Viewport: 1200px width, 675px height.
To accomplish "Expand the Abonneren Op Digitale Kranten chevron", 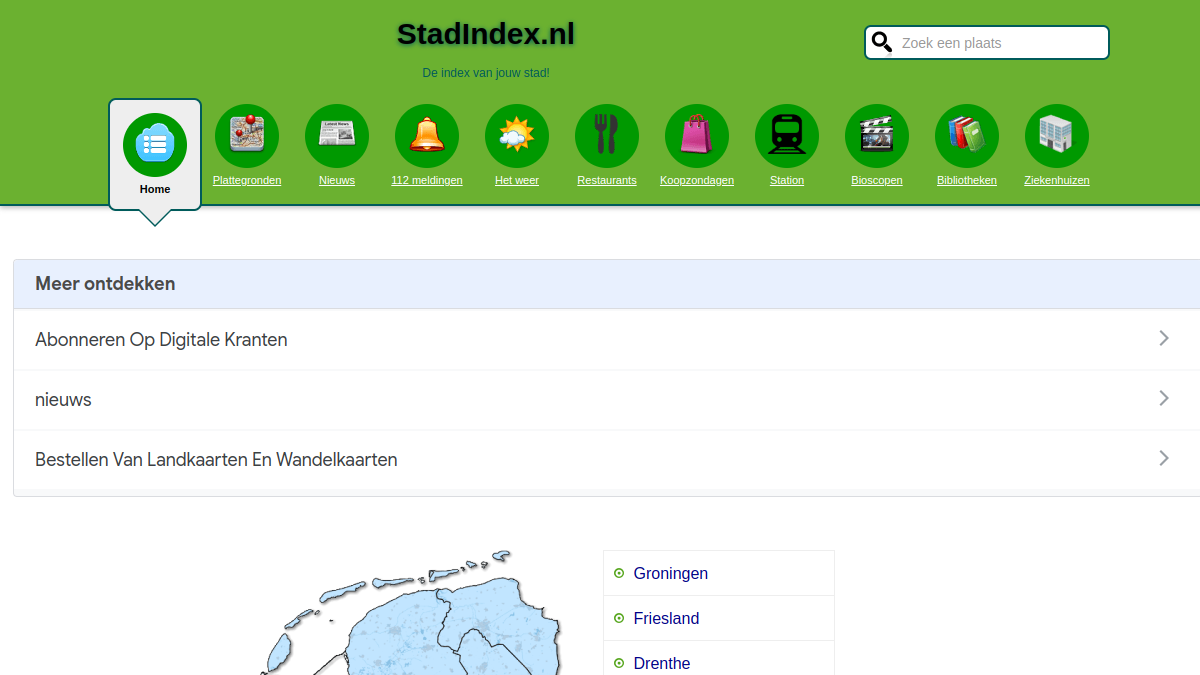I will (x=1164, y=338).
